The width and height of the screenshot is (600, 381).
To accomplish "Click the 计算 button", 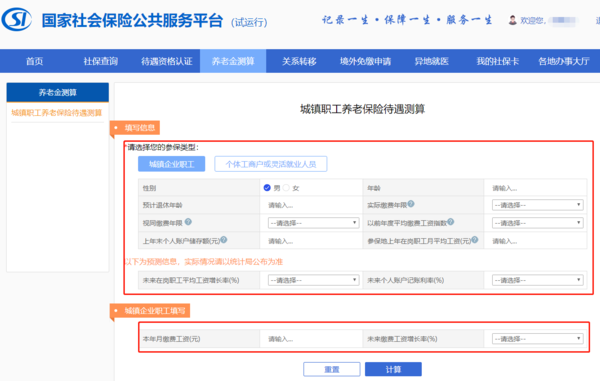I will click(393, 369).
